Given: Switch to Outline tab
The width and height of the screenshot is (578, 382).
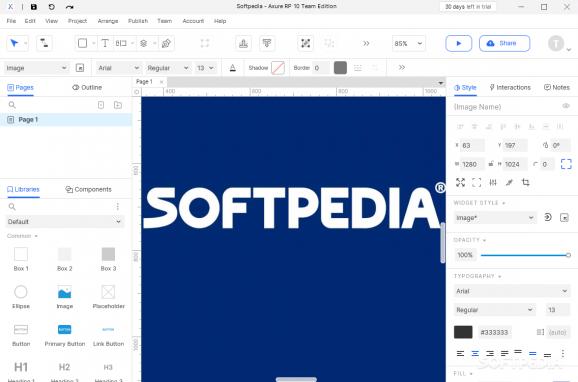Looking at the screenshot, I should [x=87, y=87].
